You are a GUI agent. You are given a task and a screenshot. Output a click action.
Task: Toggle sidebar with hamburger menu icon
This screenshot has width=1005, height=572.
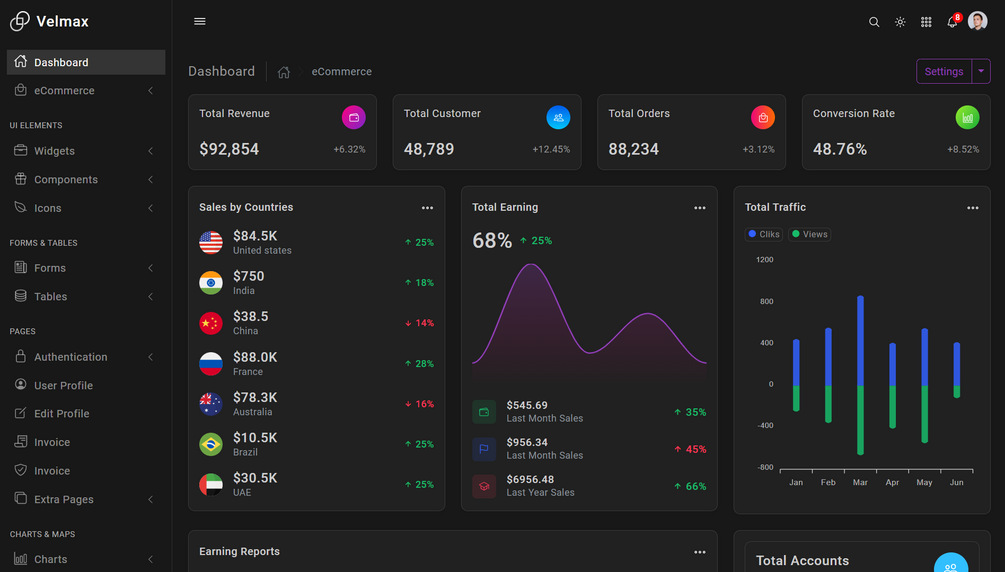(x=200, y=21)
